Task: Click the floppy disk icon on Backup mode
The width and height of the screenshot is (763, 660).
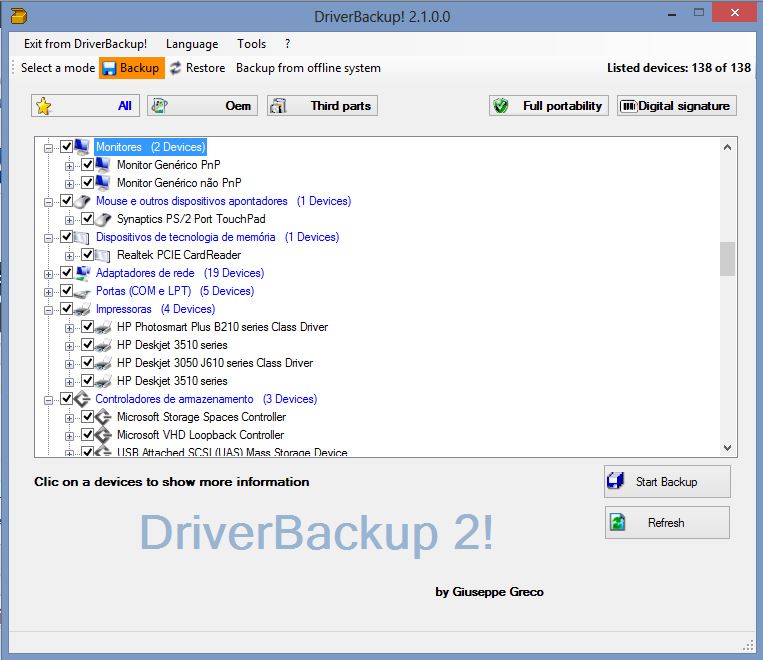Action: coord(109,68)
